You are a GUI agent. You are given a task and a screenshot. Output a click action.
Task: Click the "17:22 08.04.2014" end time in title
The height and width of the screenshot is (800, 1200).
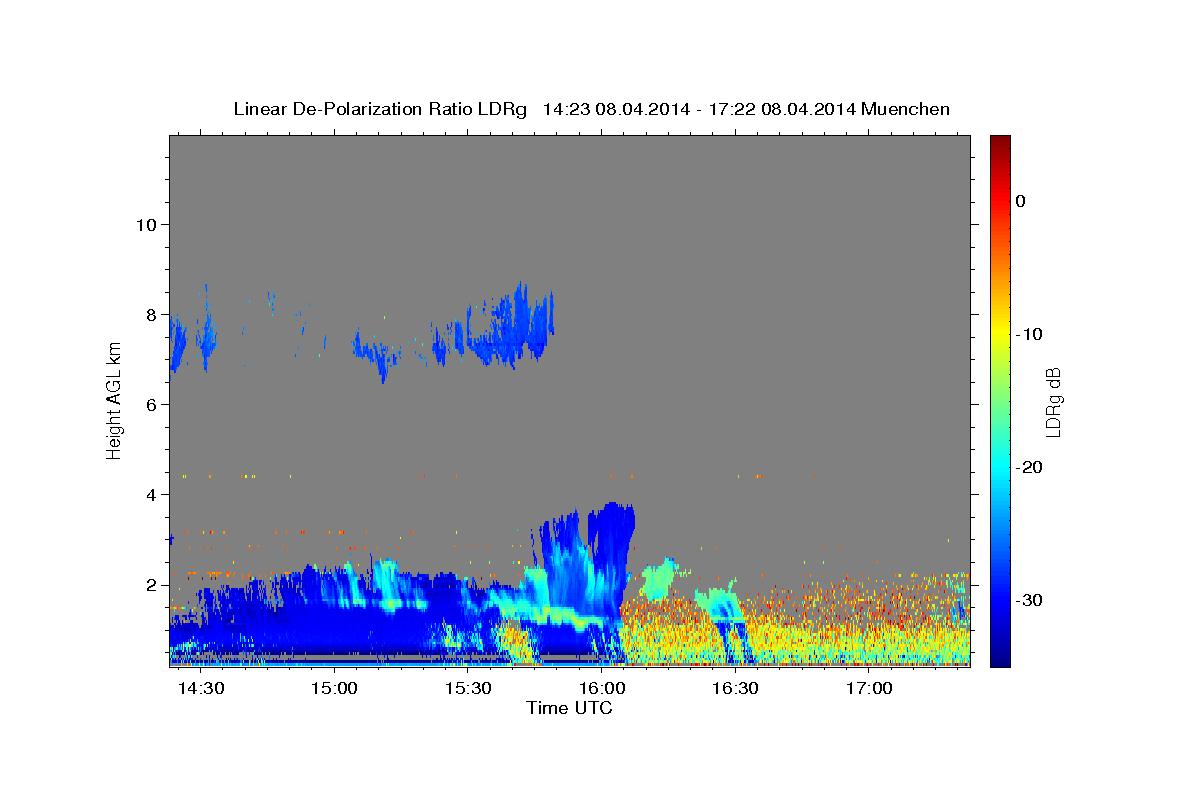coord(781,109)
